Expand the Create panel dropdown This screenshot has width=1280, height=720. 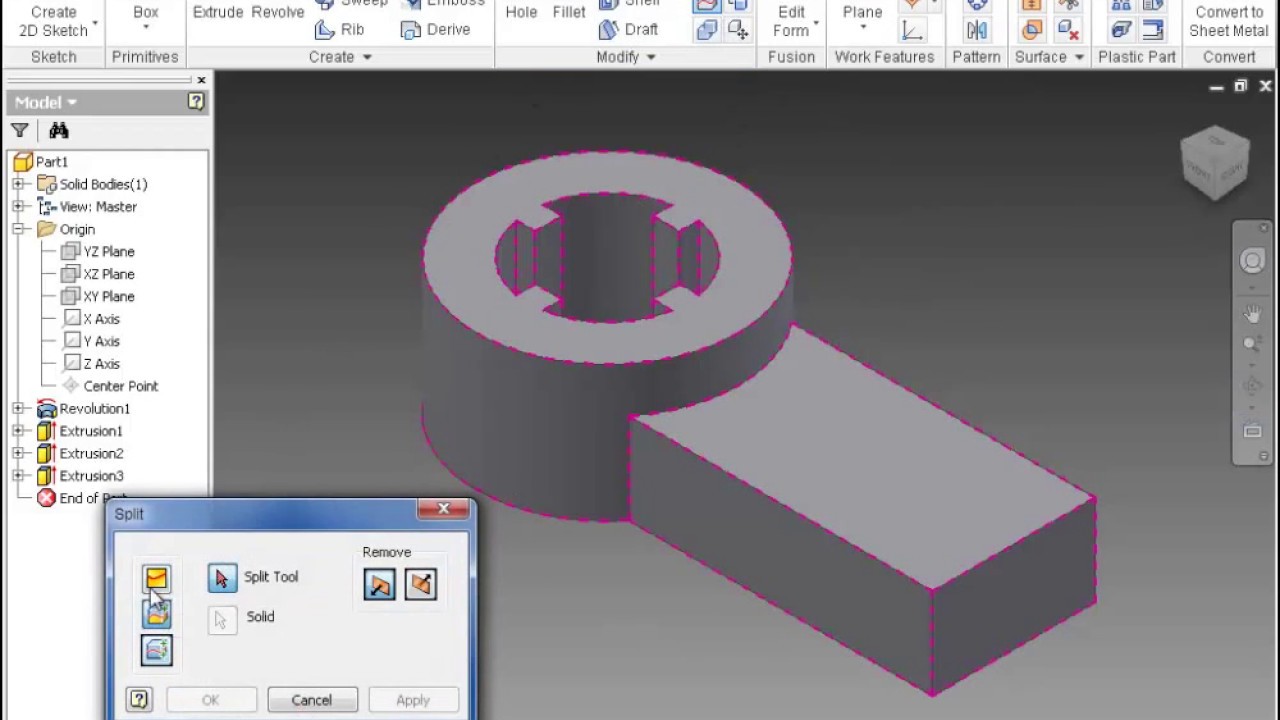coord(340,57)
